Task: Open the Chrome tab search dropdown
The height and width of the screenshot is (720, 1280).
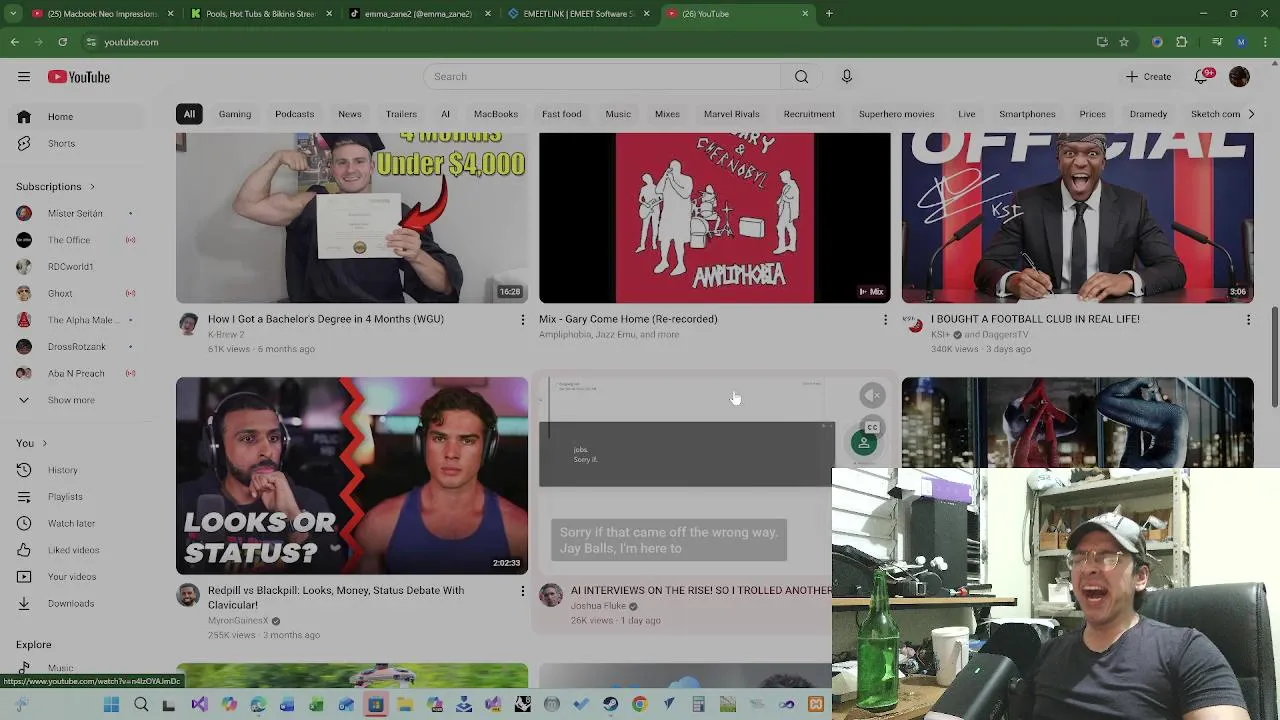Action: point(13,14)
